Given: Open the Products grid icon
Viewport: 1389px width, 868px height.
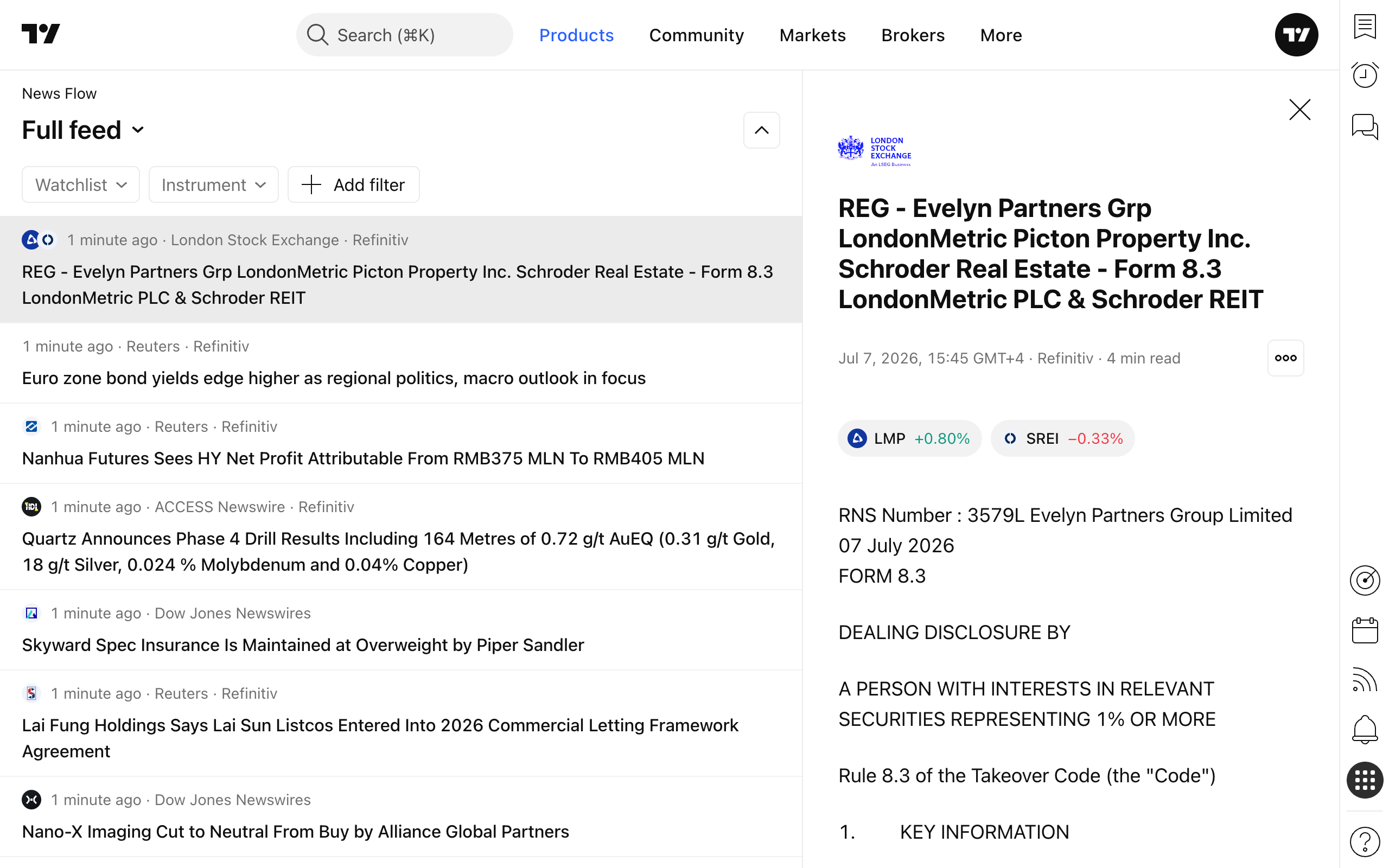Looking at the screenshot, I should (x=1365, y=780).
